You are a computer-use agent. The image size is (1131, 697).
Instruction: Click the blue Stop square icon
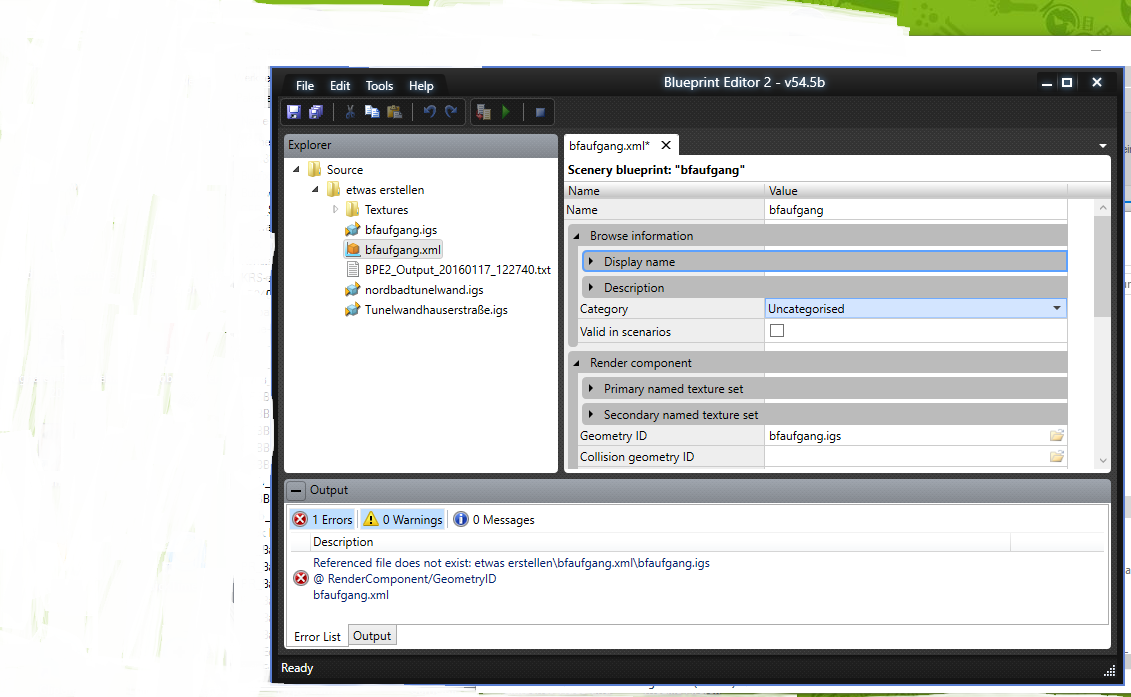(540, 112)
